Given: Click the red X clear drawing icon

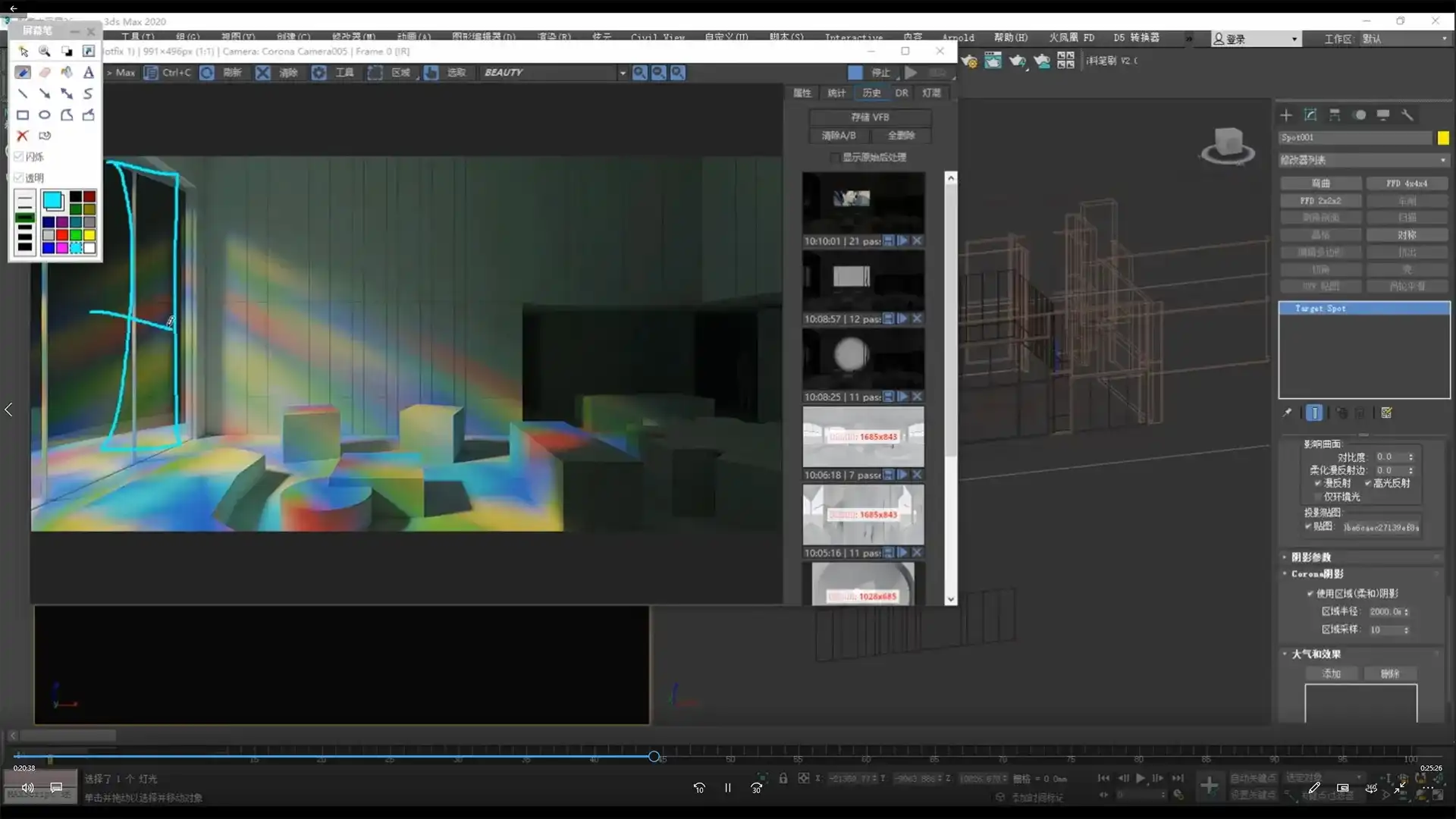Looking at the screenshot, I should tap(23, 136).
